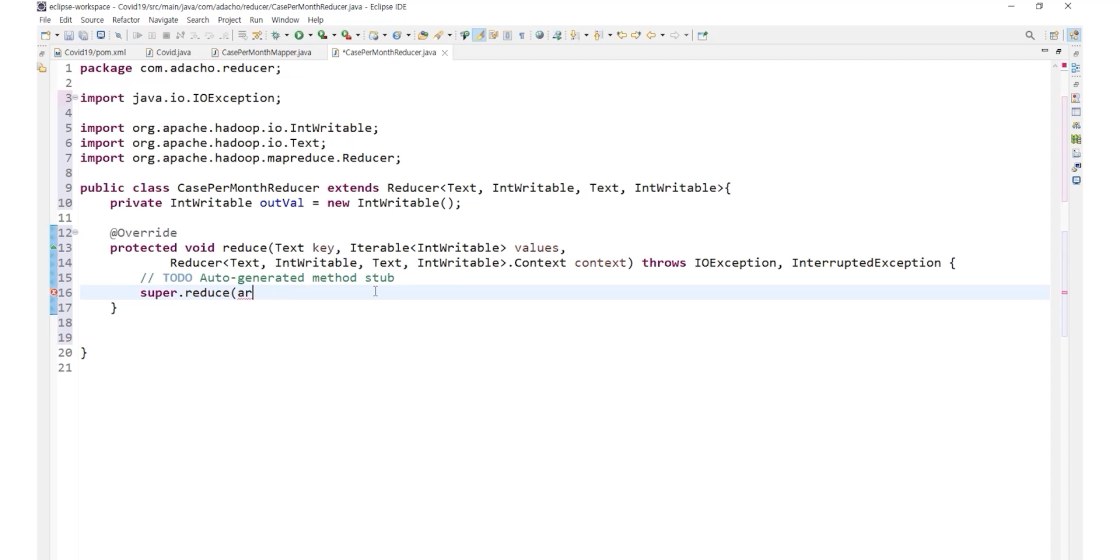The height and width of the screenshot is (560, 1120).
Task: Maximize the editor area button
Action: 1059,51
